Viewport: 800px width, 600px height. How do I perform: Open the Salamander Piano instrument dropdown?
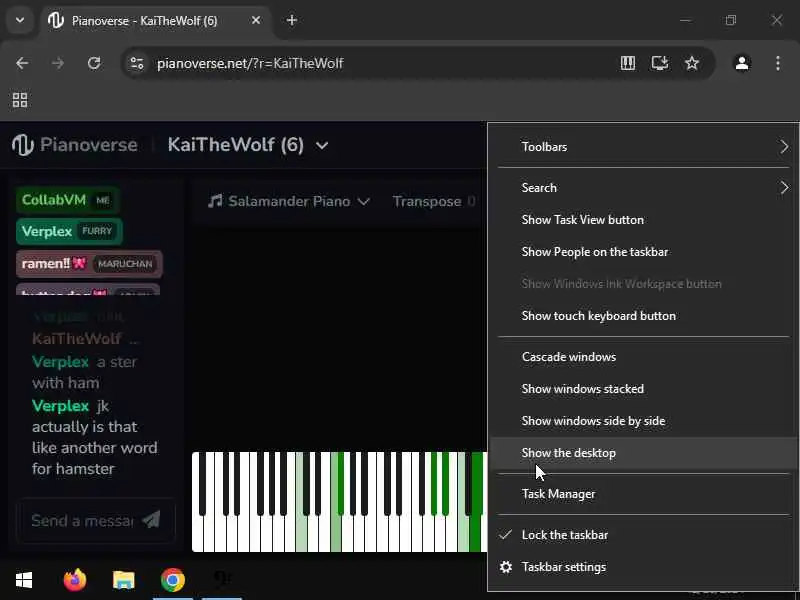tap(289, 202)
